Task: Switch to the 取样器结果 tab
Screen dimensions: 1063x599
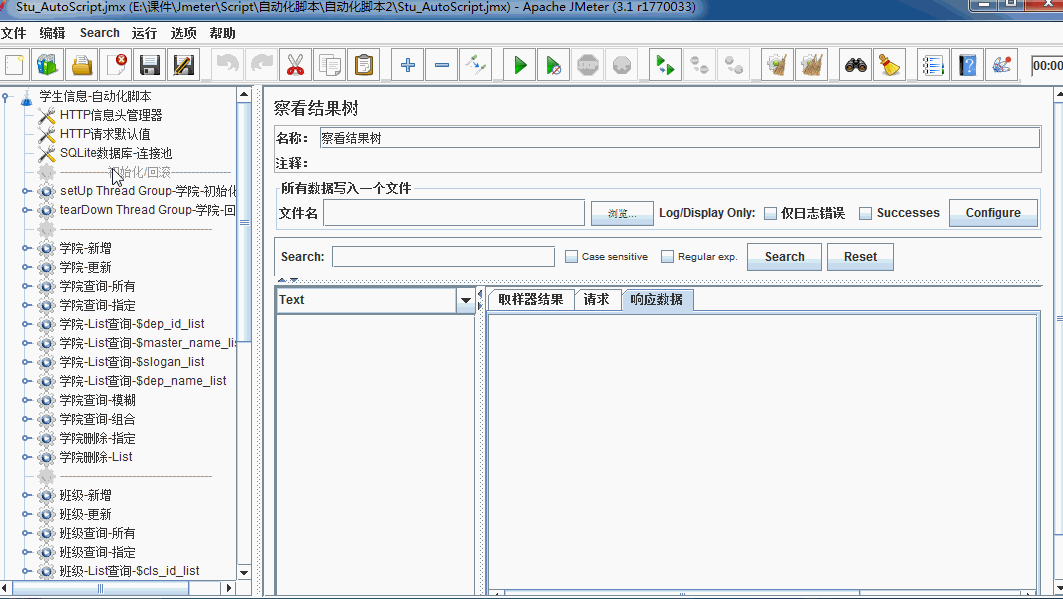Action: (x=531, y=300)
